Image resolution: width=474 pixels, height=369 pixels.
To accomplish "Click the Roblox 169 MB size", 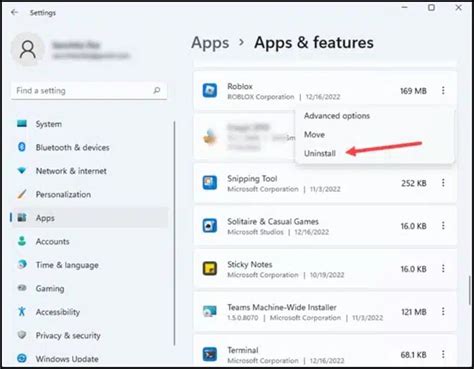I will [x=413, y=91].
